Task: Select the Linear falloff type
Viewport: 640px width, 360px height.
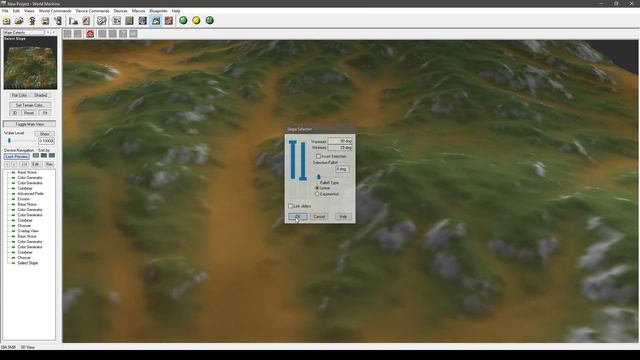Action: click(317, 188)
